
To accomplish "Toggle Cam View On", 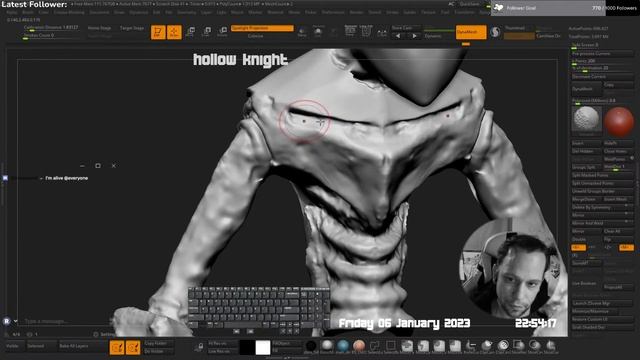I will click(548, 36).
